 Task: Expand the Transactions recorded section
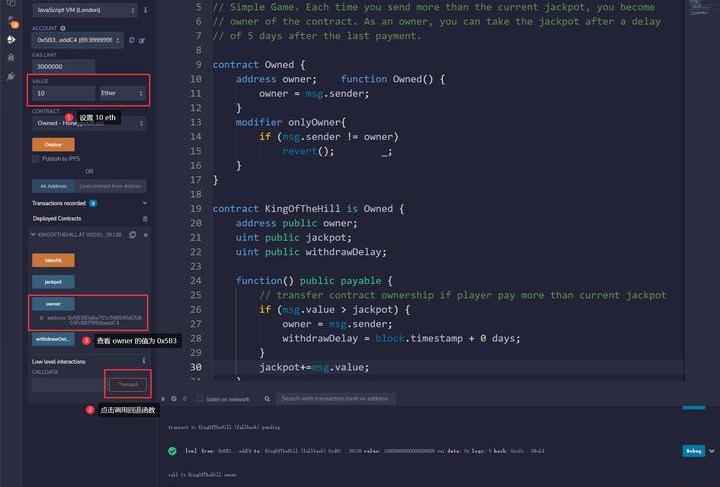tap(144, 202)
